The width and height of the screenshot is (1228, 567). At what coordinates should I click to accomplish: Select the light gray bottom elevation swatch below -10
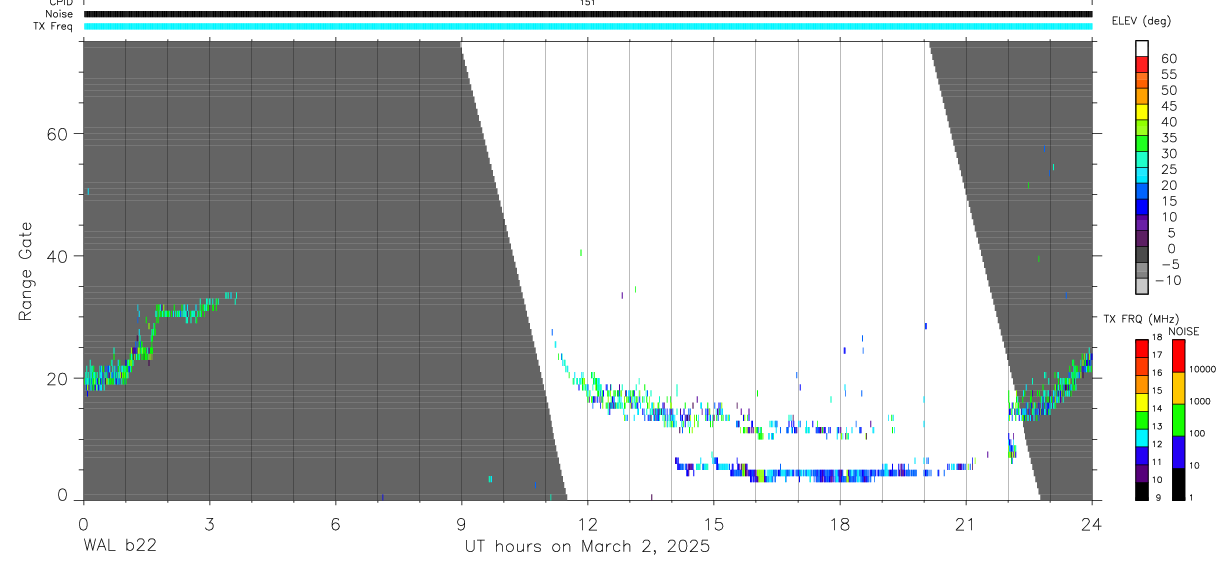tap(1142, 287)
